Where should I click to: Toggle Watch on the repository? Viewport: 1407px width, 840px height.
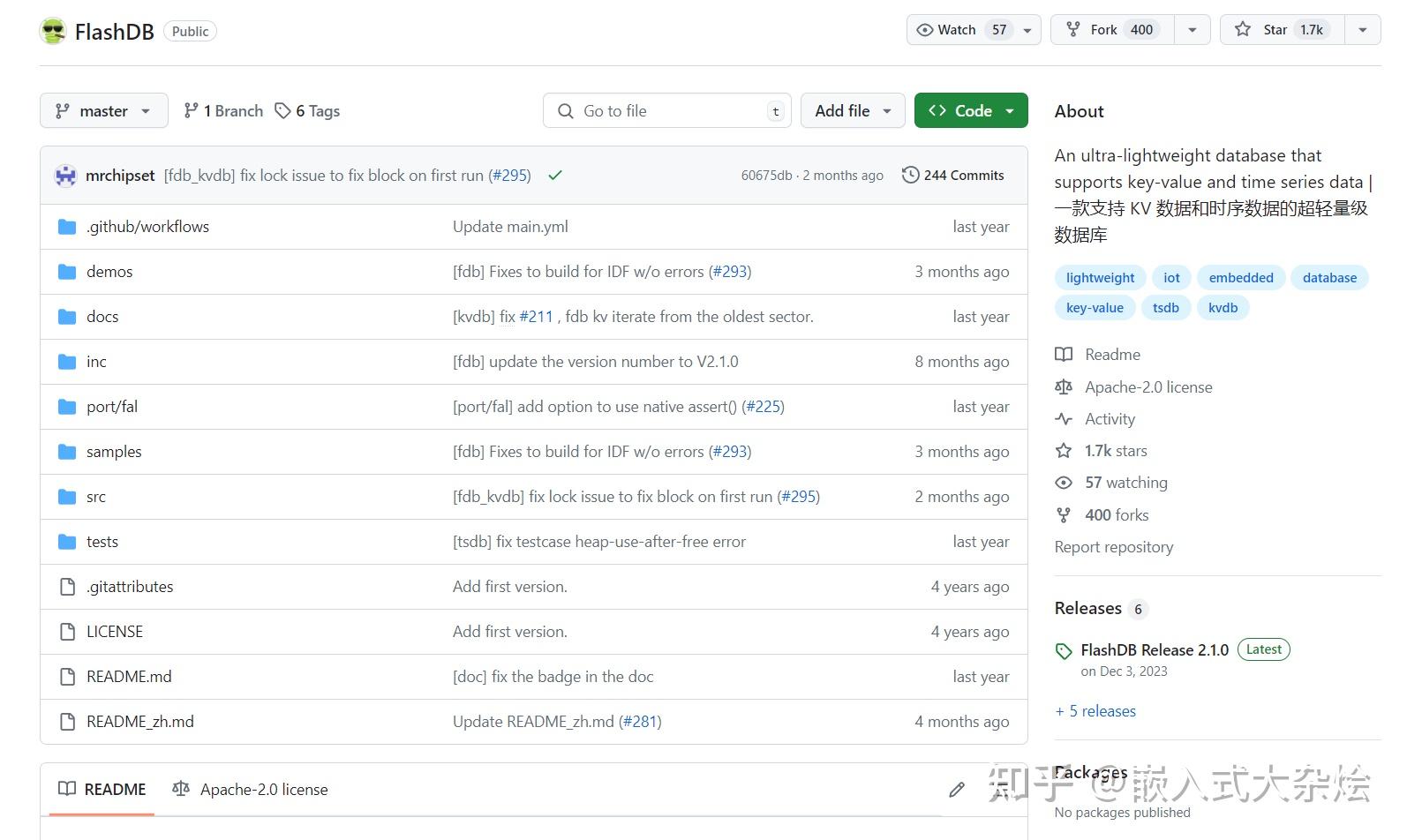(958, 30)
